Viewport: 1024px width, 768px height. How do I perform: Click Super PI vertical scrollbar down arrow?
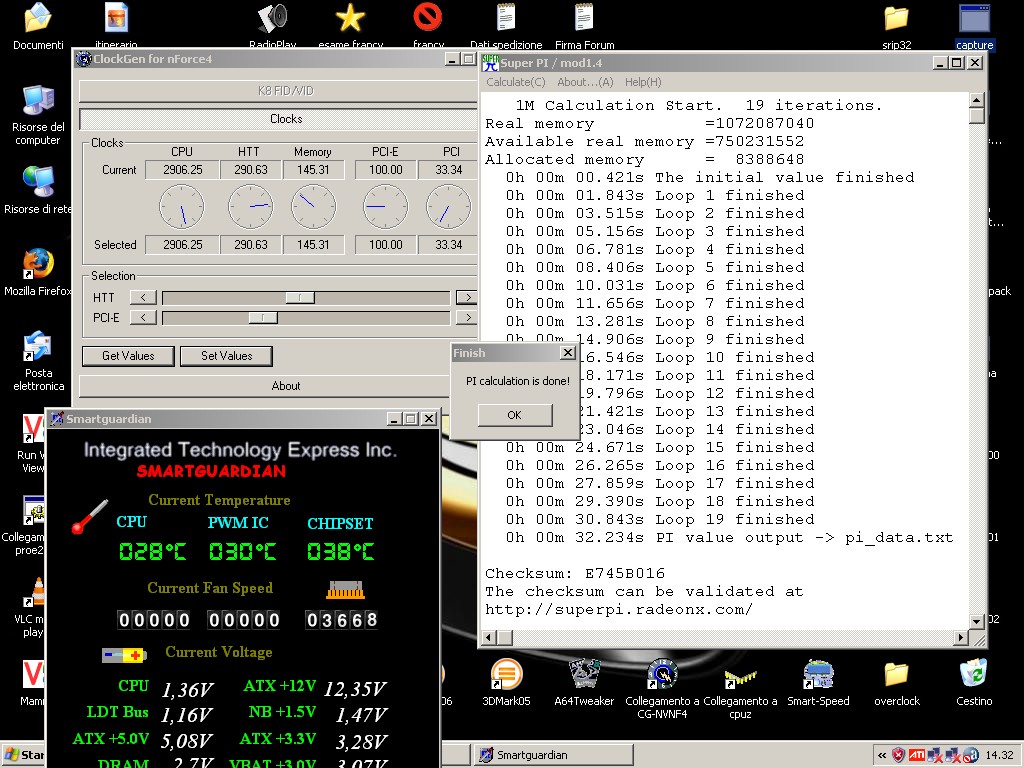[x=976, y=621]
